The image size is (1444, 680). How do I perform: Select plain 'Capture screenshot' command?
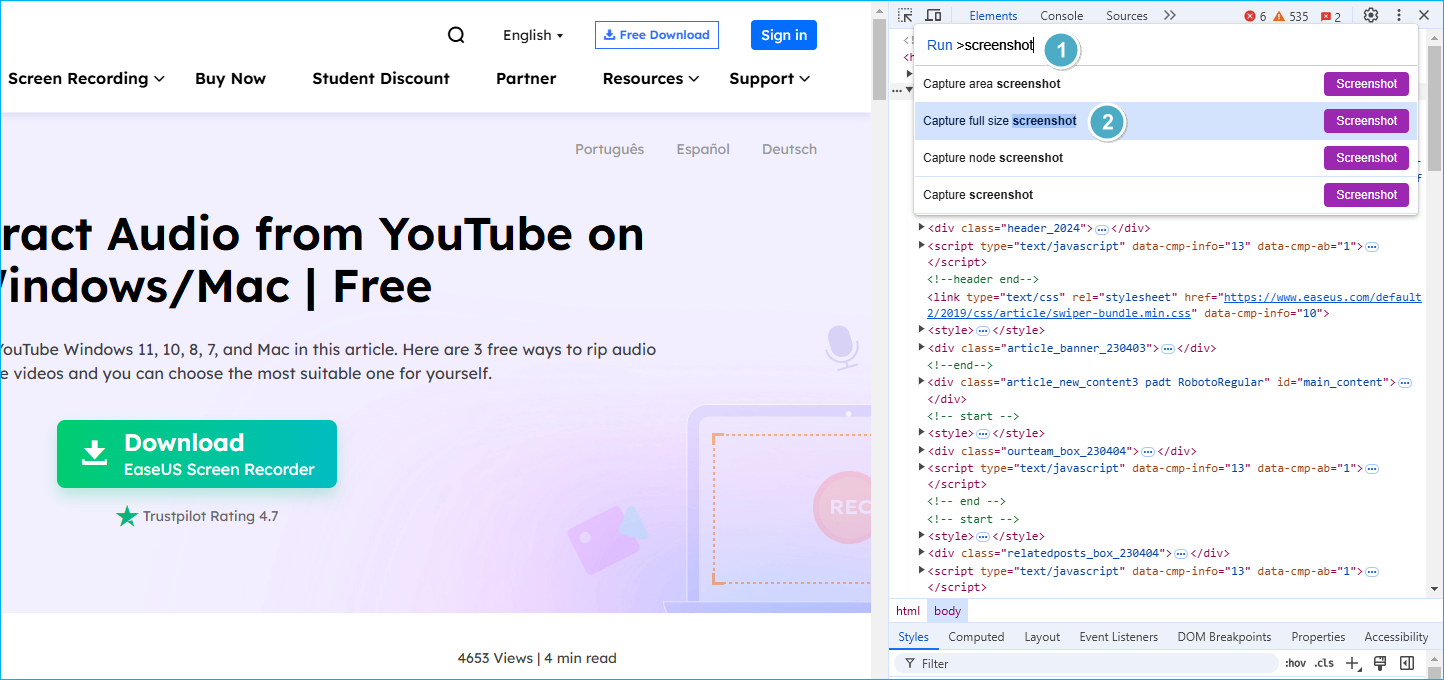click(1166, 195)
